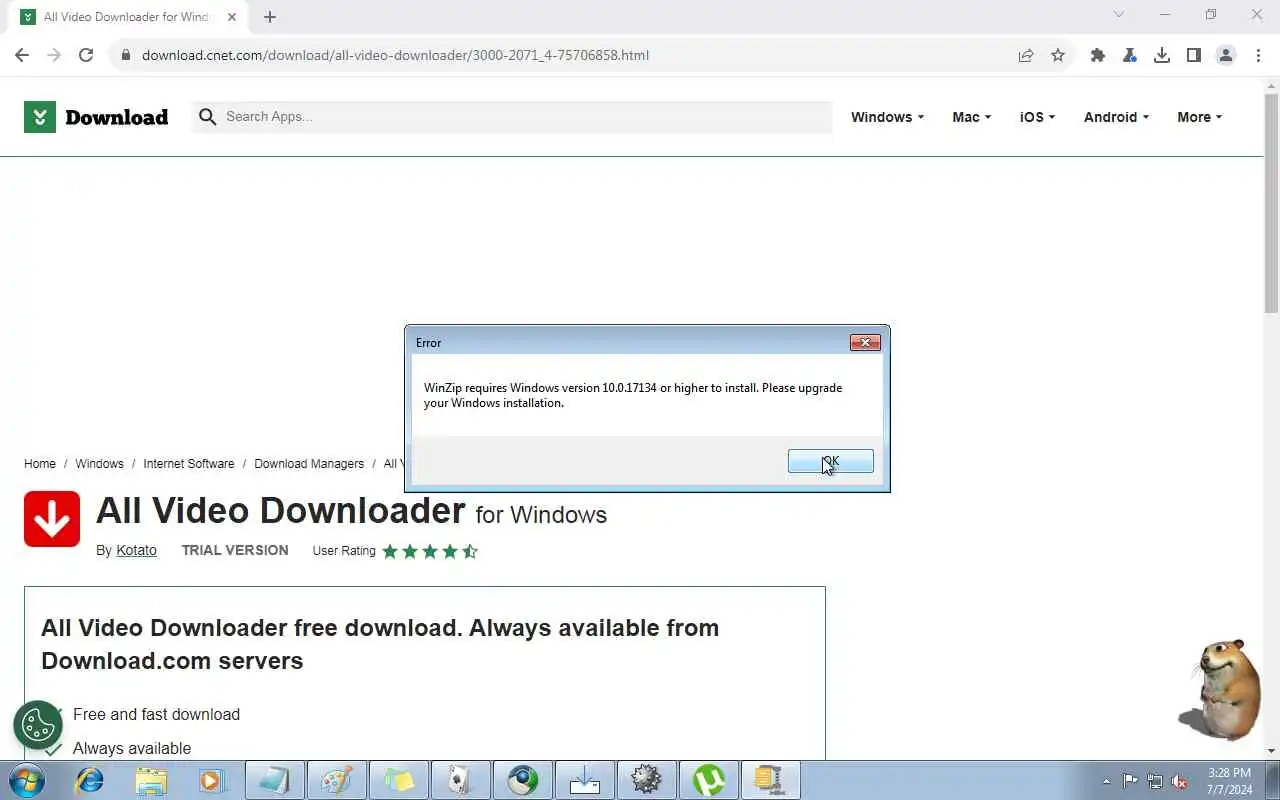
Task: Open the Chrome Labs flask icon
Action: pyautogui.click(x=1130, y=55)
